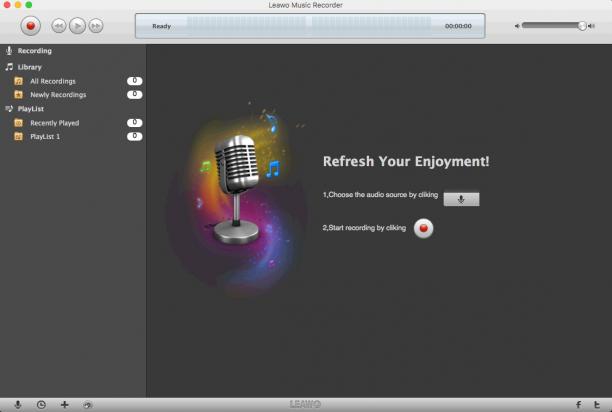Open the Recording section in sidebar
The image size is (612, 412).
pyautogui.click(x=34, y=51)
